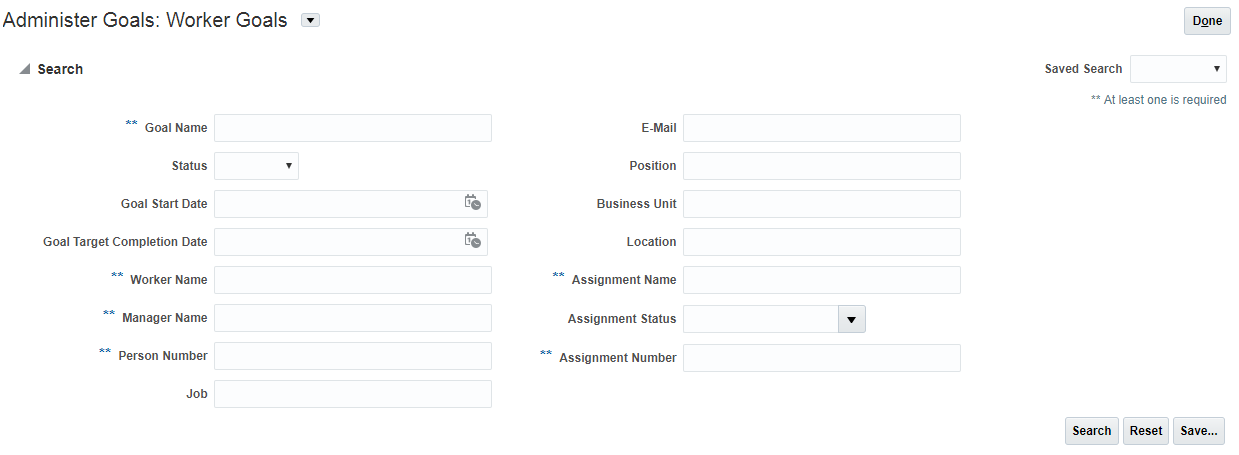The height and width of the screenshot is (455, 1239).
Task: Collapse the Search section triangle
Action: click(x=25, y=69)
